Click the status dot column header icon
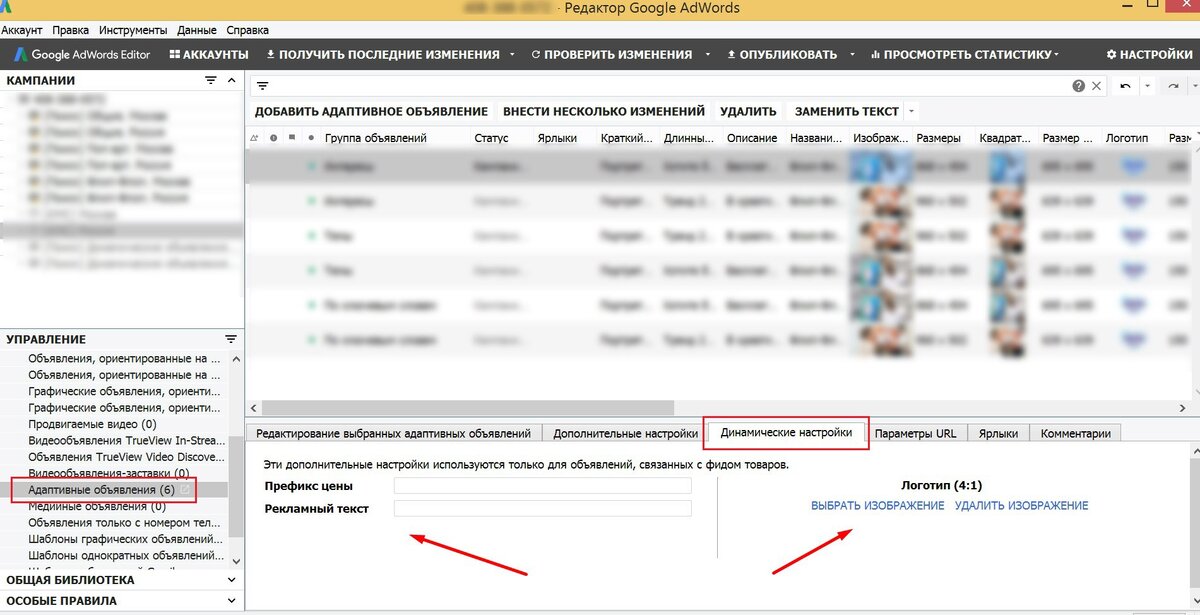 click(x=311, y=138)
